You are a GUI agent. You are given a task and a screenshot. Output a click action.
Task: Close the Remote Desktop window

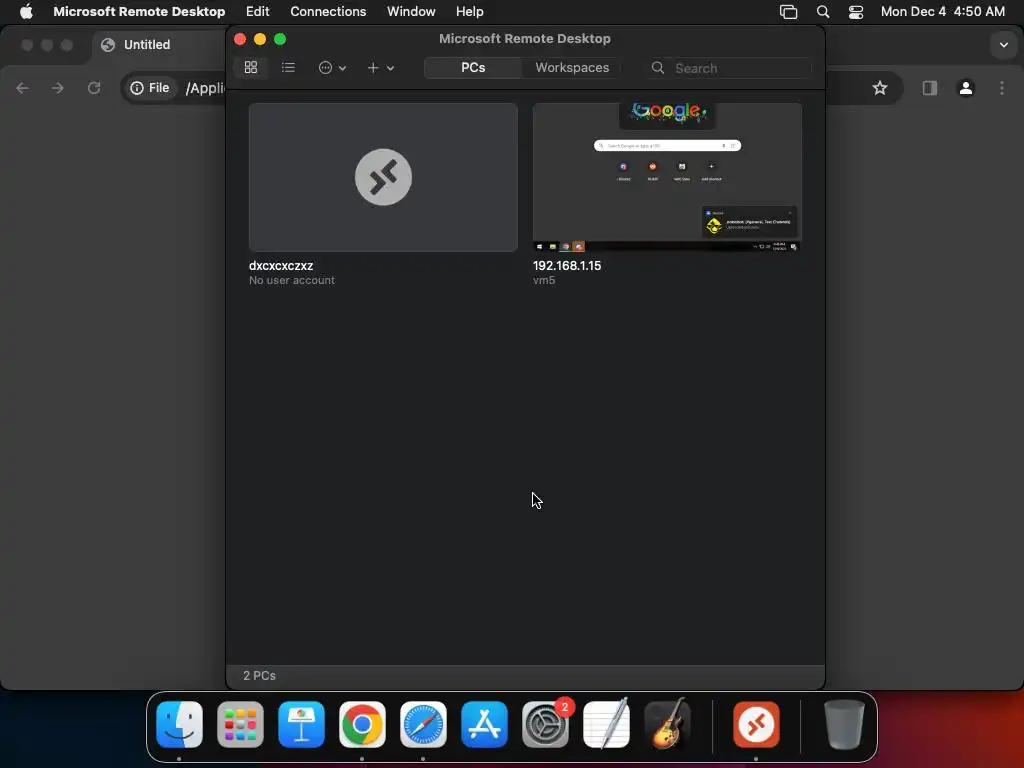pos(240,39)
